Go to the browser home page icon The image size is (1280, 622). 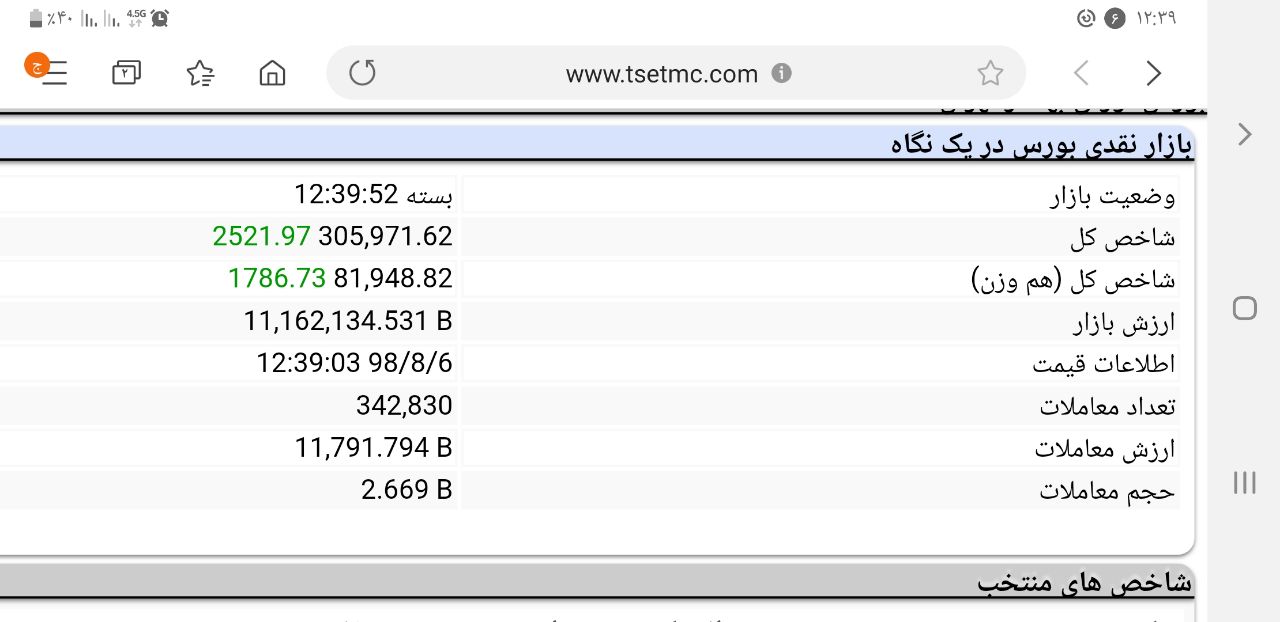pos(272,73)
